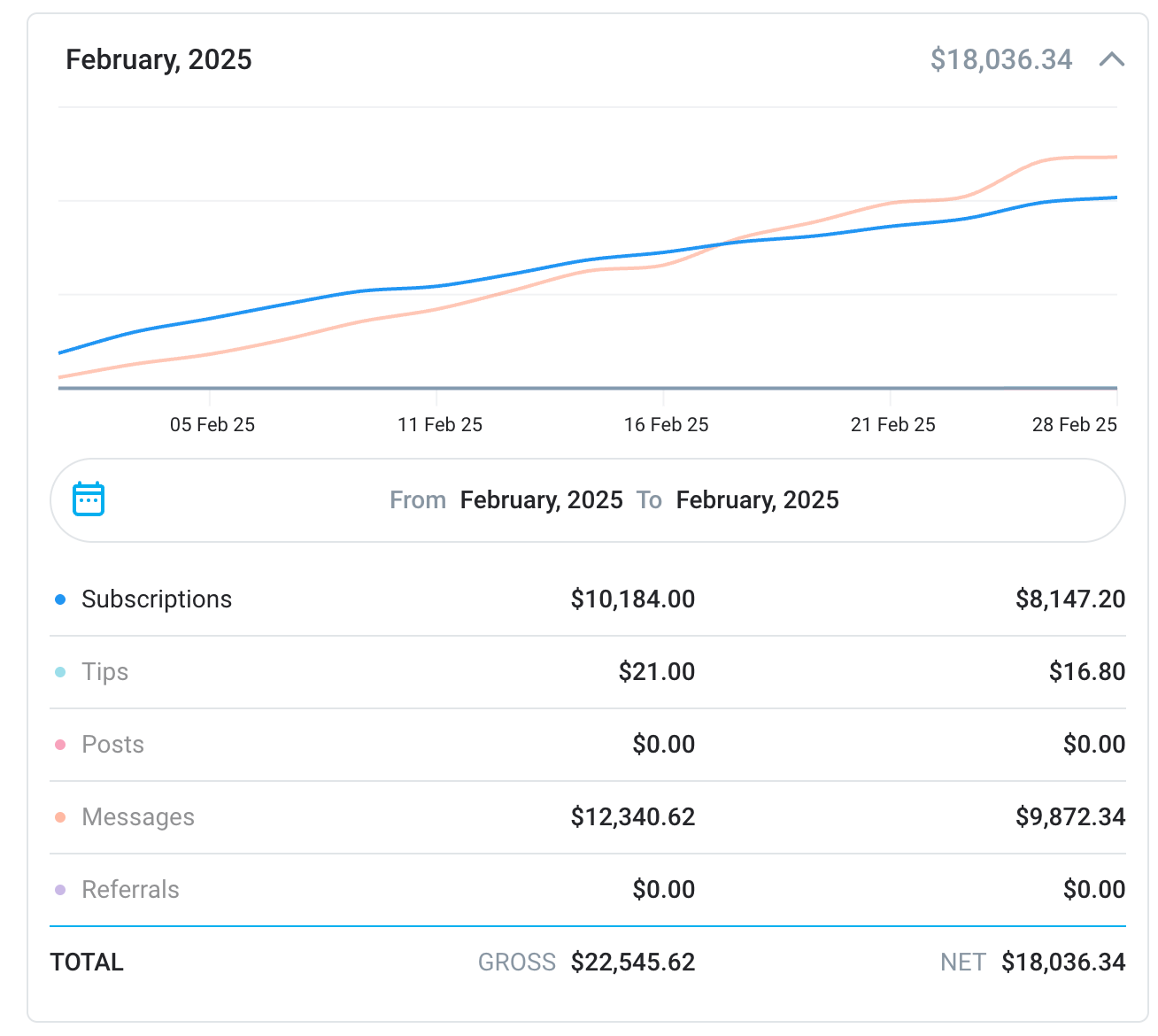Toggle the Tips series label
Image resolution: width=1158 pixels, height=1036 pixels.
[104, 672]
